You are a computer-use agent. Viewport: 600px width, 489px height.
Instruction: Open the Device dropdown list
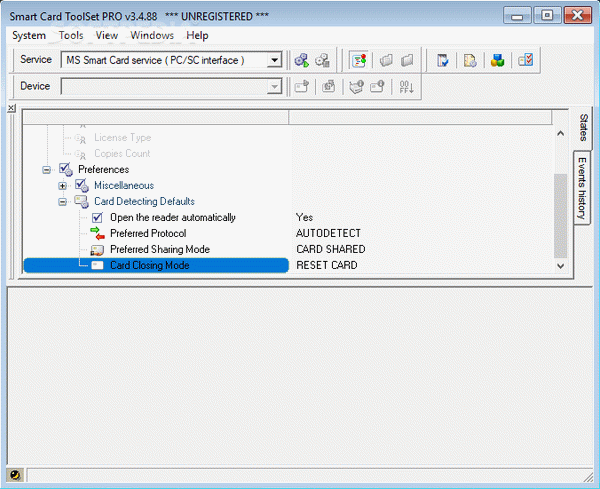point(274,86)
